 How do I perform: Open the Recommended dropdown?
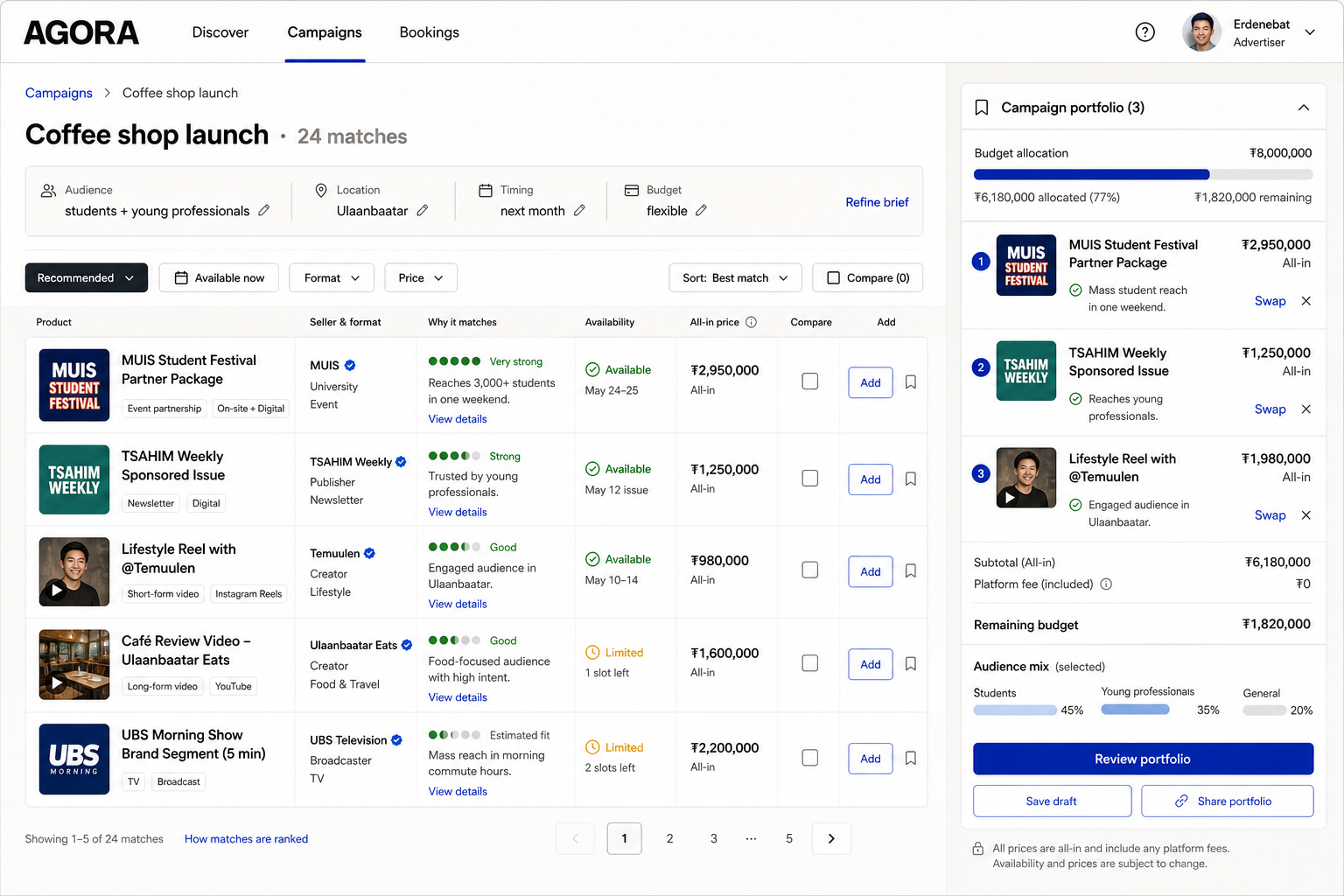(86, 278)
